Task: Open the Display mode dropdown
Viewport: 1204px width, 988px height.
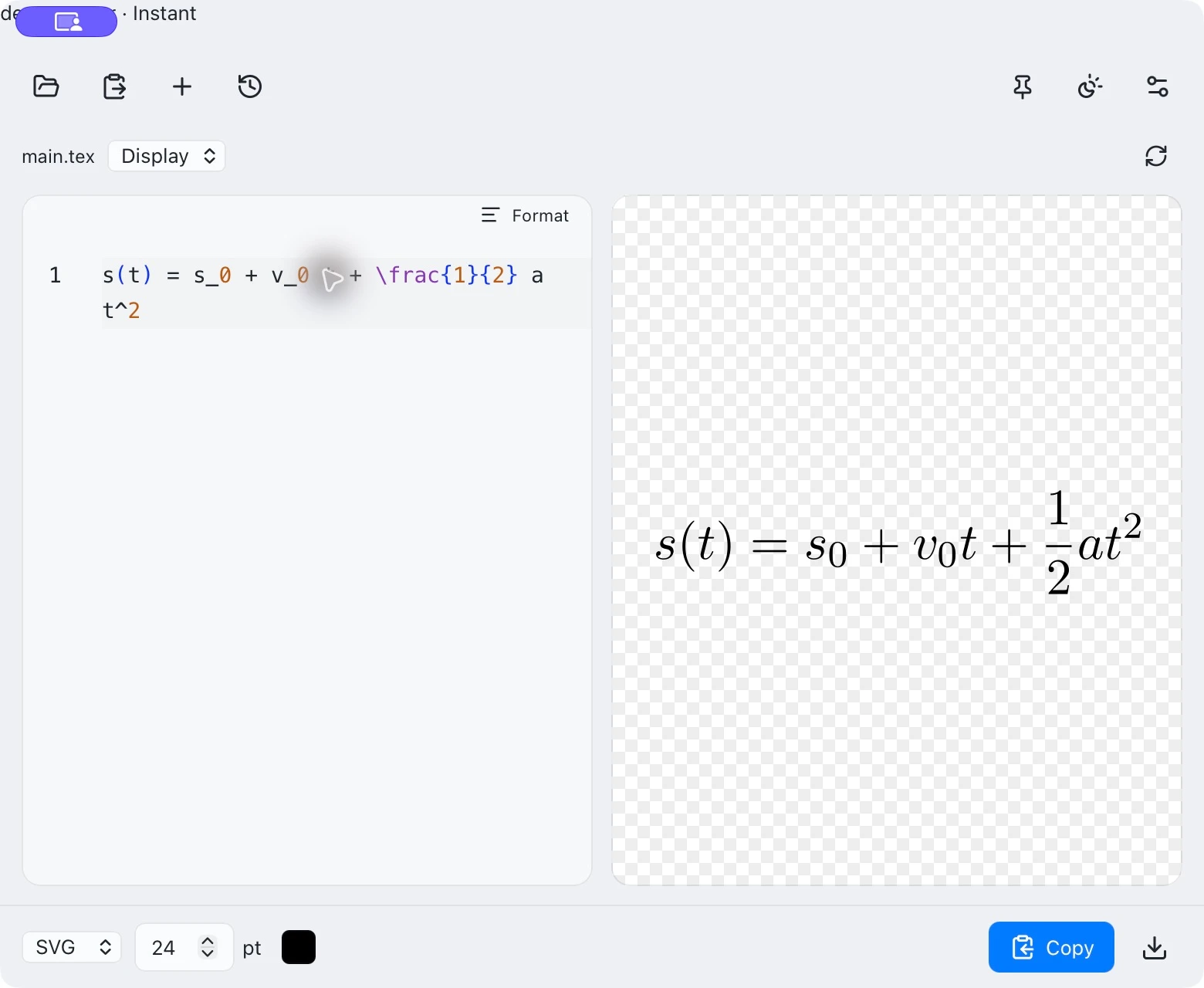Action: coord(167,156)
